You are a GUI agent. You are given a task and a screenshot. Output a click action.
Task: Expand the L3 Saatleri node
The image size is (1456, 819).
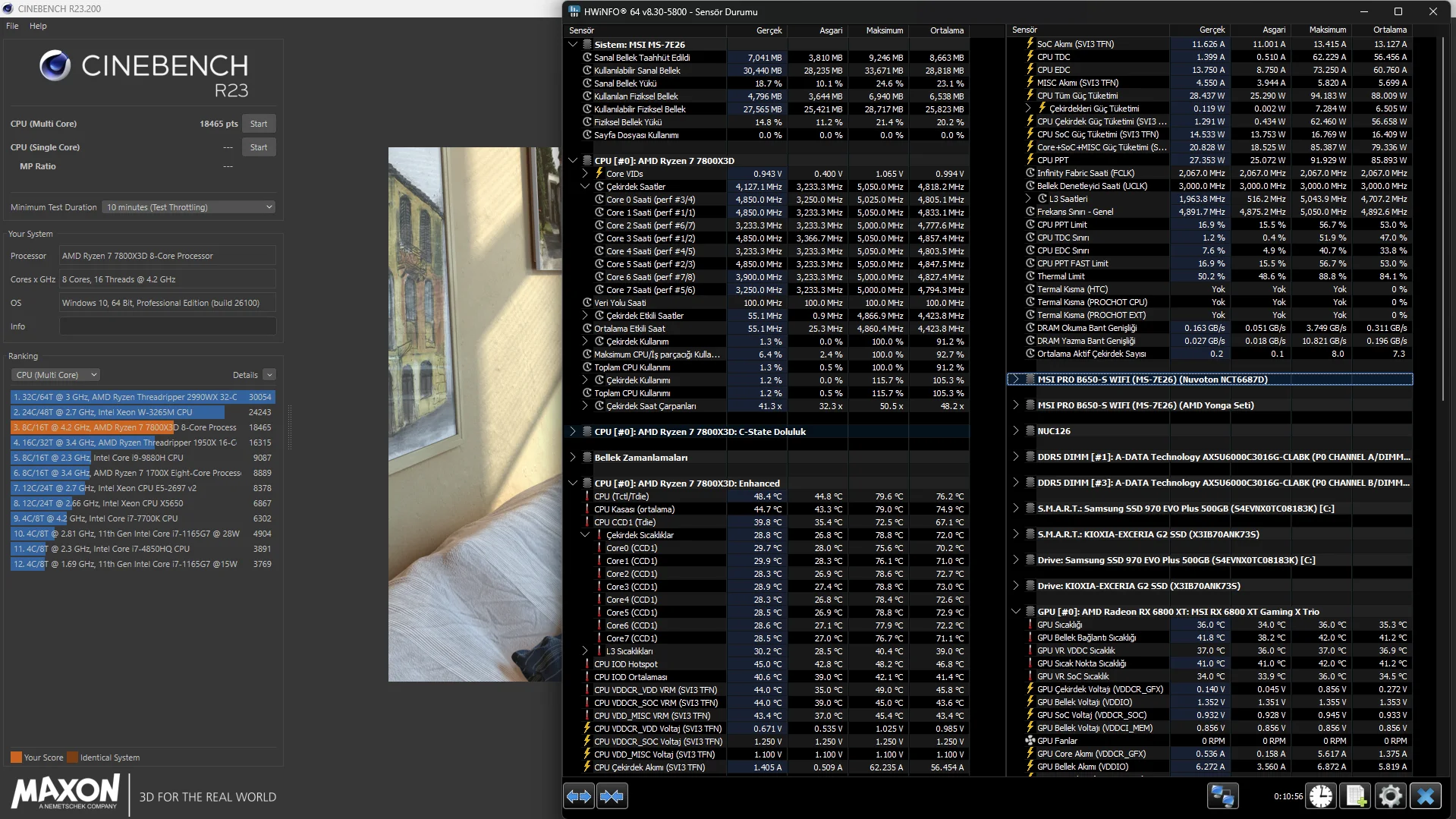pyautogui.click(x=1028, y=199)
